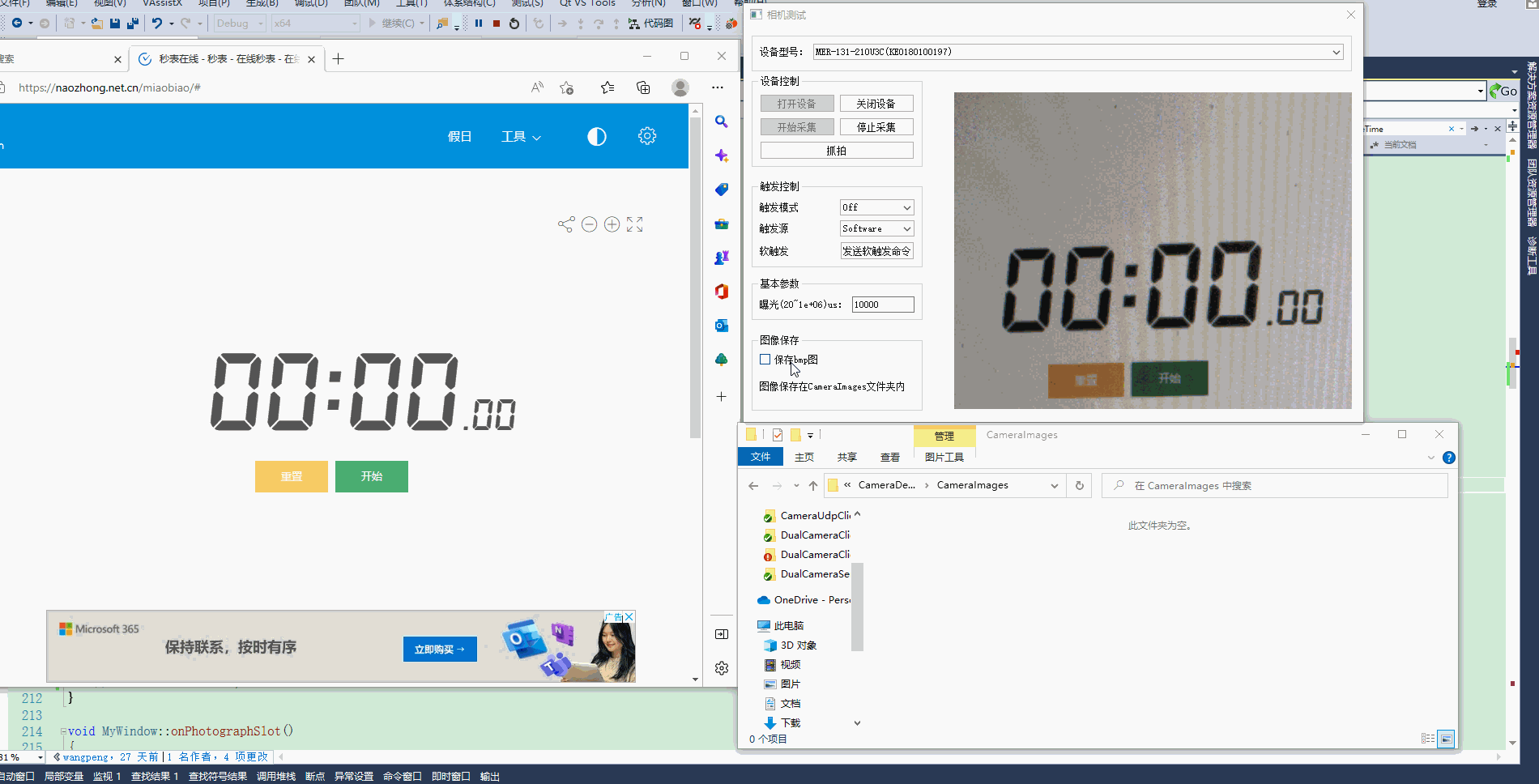Decrease stopwatch size with minus icon
The height and width of the screenshot is (784, 1539).
click(x=590, y=224)
